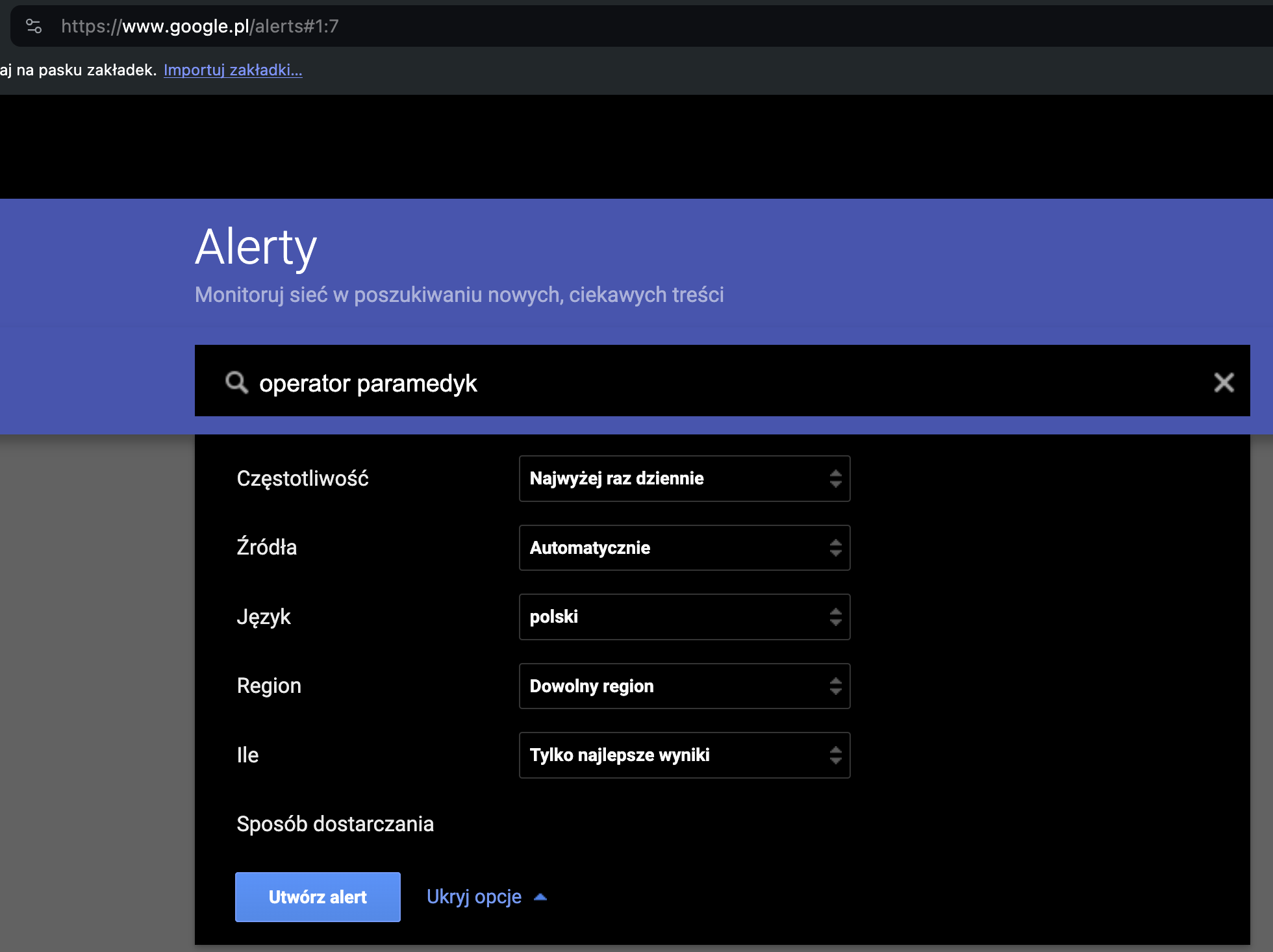Click the Ile dropdown stepper arrows
This screenshot has width=1273, height=952.
pos(836,755)
